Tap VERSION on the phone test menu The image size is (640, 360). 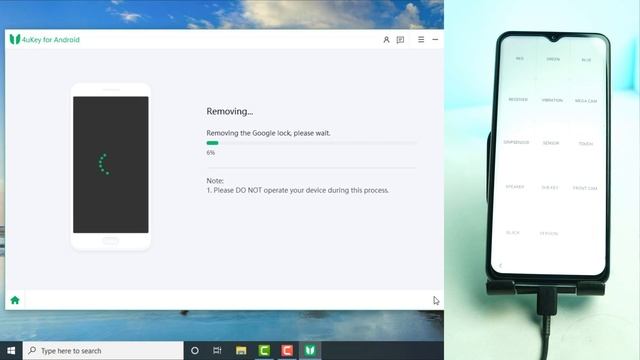click(x=549, y=233)
